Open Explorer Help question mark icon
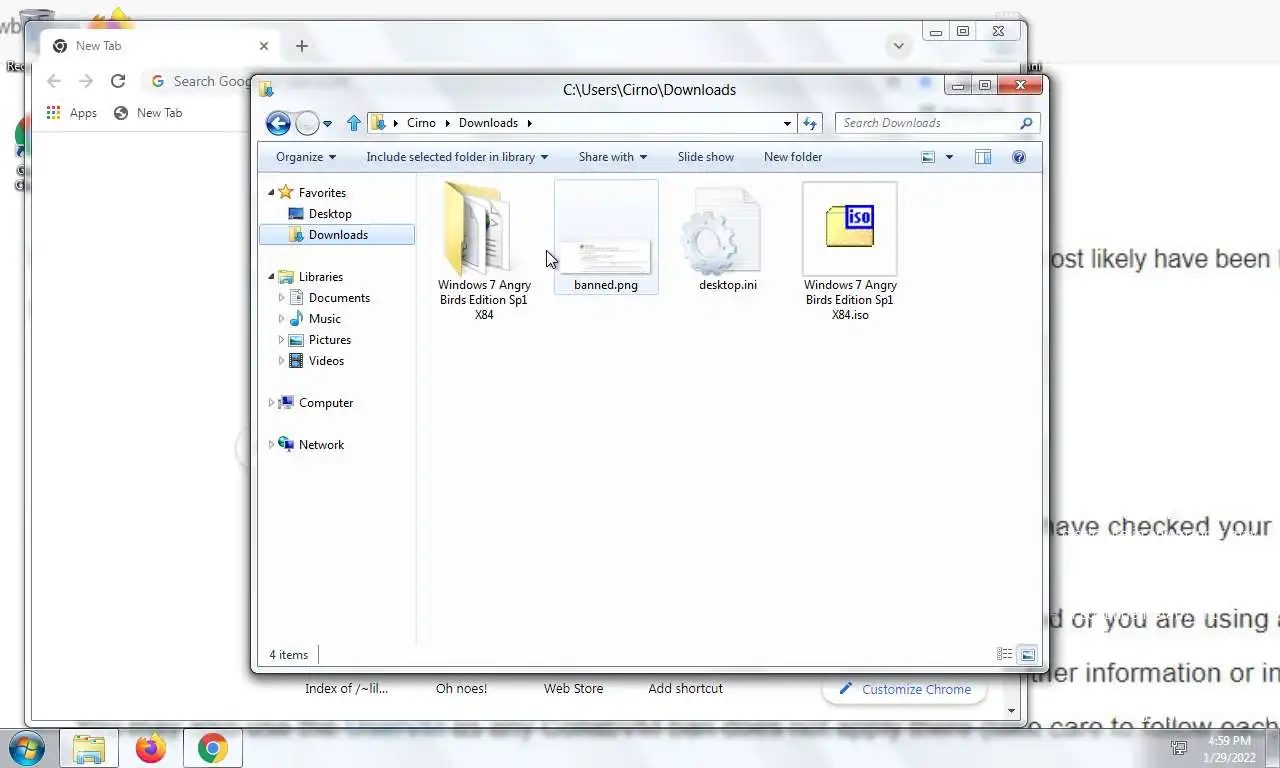 pos(1019,157)
